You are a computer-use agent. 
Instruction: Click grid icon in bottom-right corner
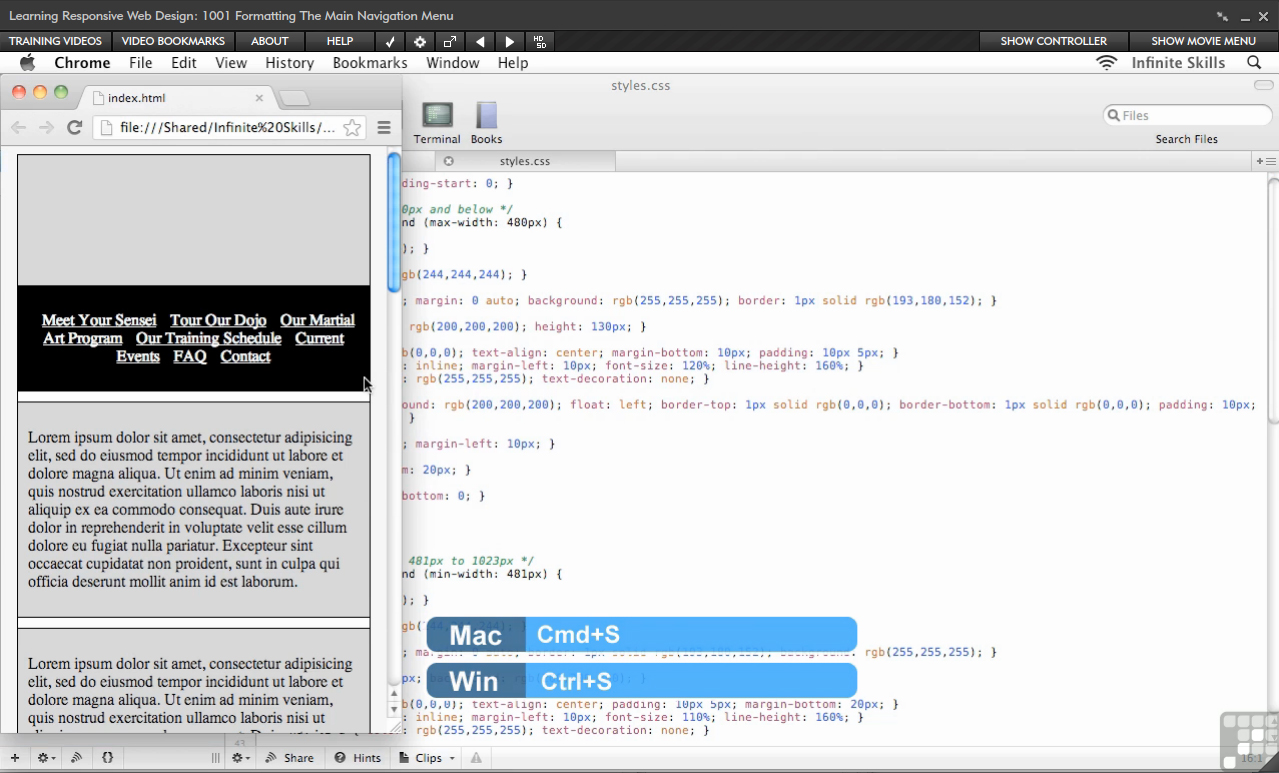click(x=1250, y=741)
